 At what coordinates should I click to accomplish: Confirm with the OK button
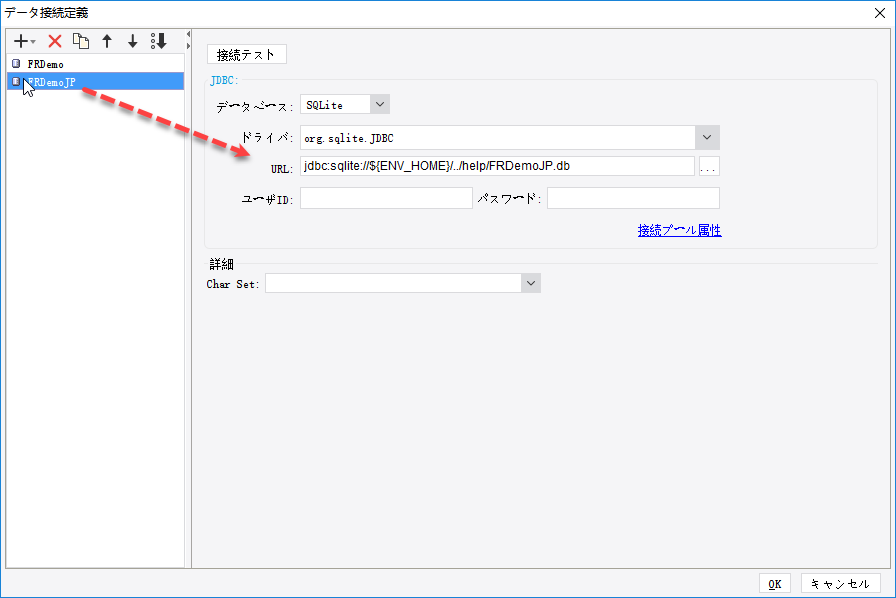pyautogui.click(x=775, y=584)
